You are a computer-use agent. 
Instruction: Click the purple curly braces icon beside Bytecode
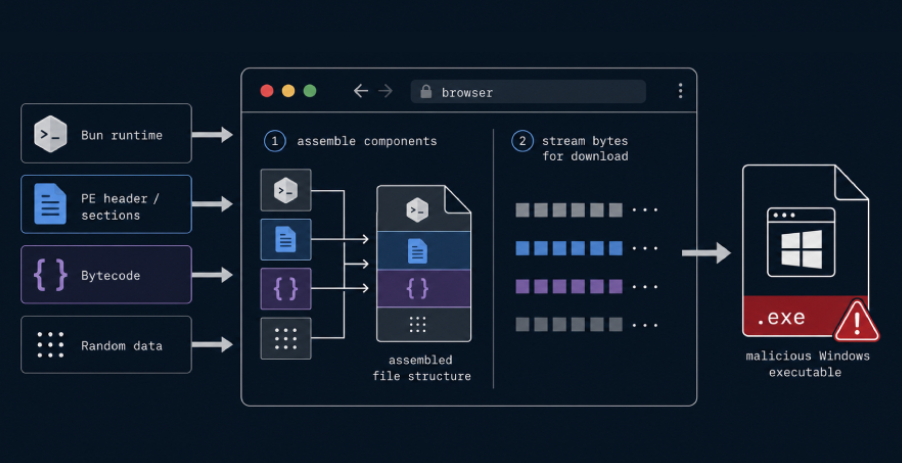pos(51,274)
